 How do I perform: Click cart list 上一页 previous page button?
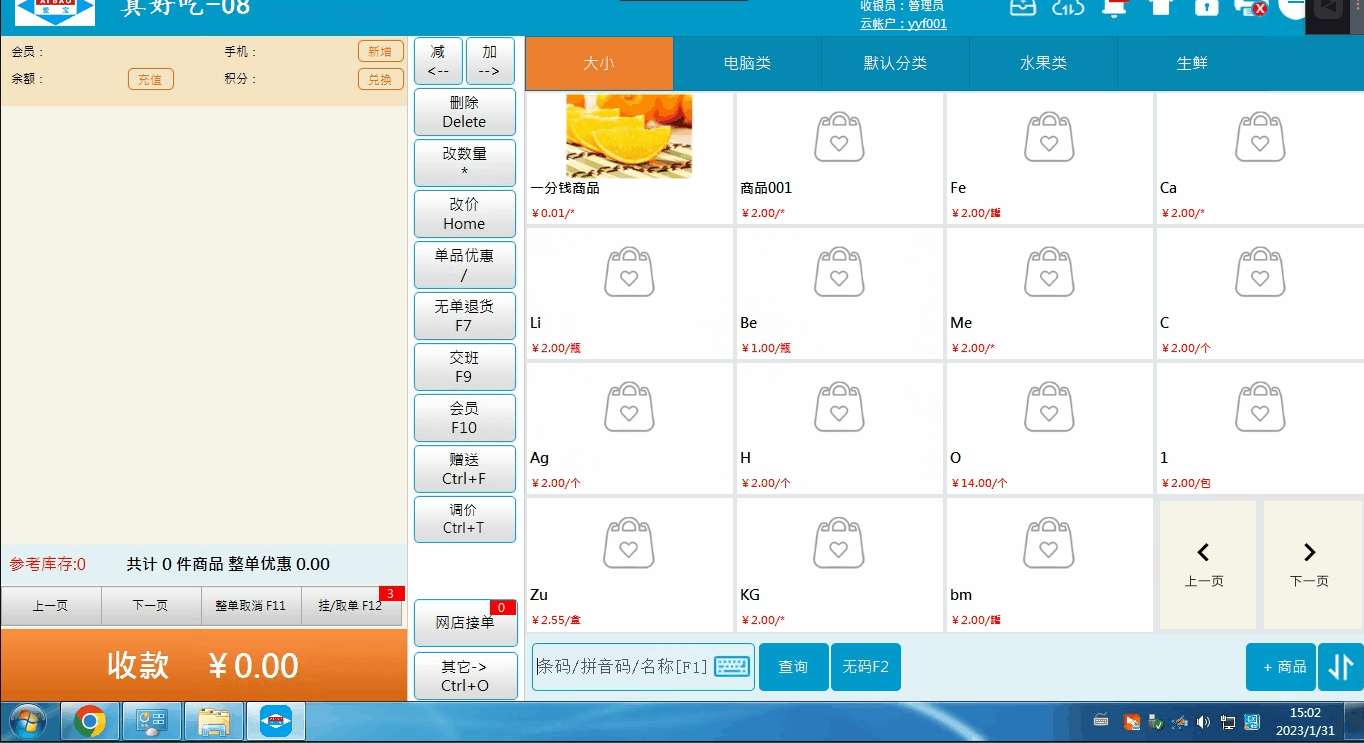point(51,606)
